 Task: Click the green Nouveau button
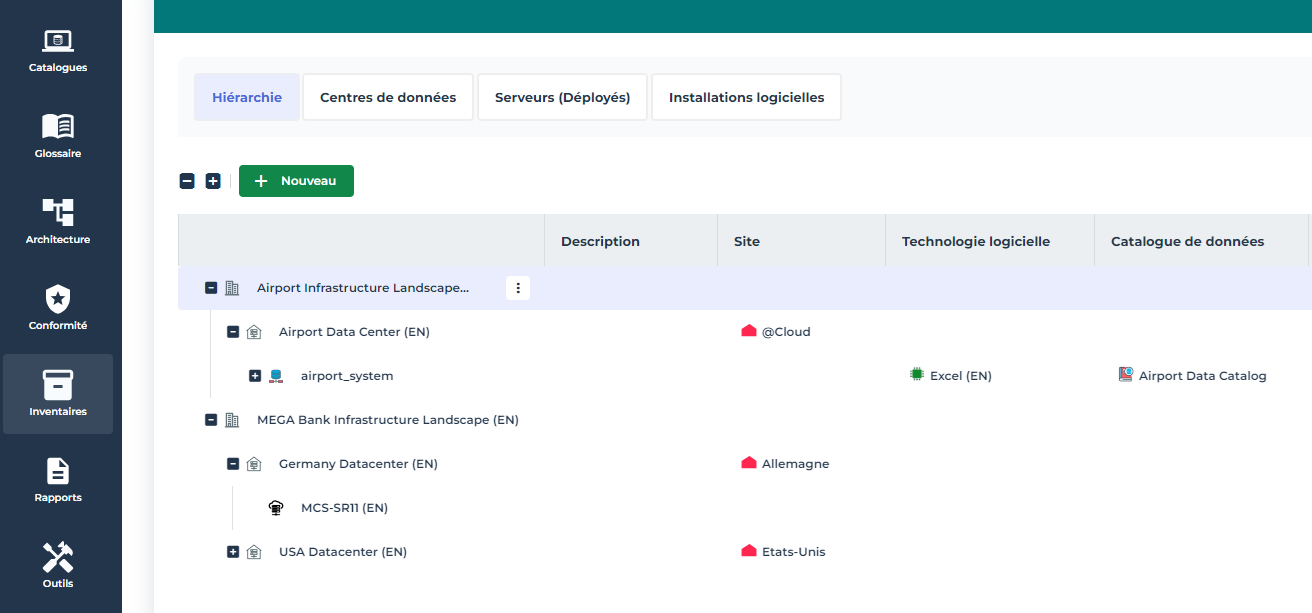pyautogui.click(x=296, y=181)
